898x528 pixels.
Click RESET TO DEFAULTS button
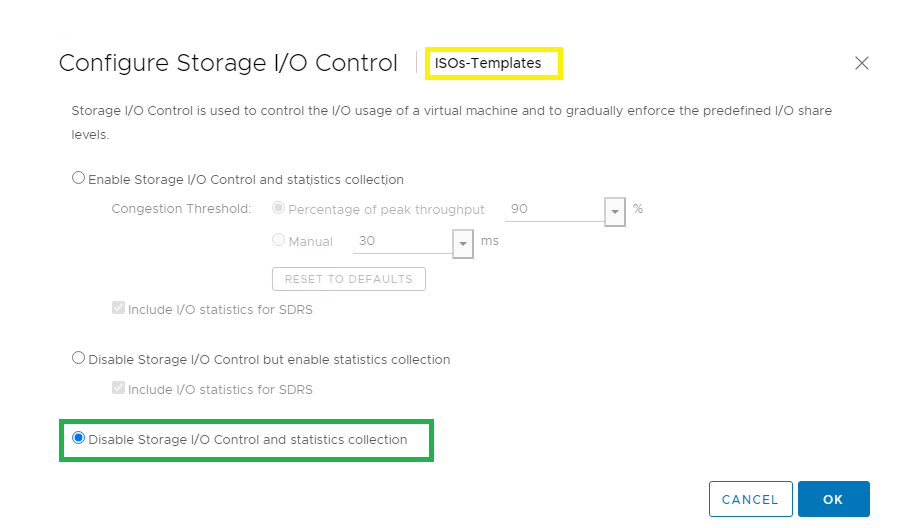point(349,279)
